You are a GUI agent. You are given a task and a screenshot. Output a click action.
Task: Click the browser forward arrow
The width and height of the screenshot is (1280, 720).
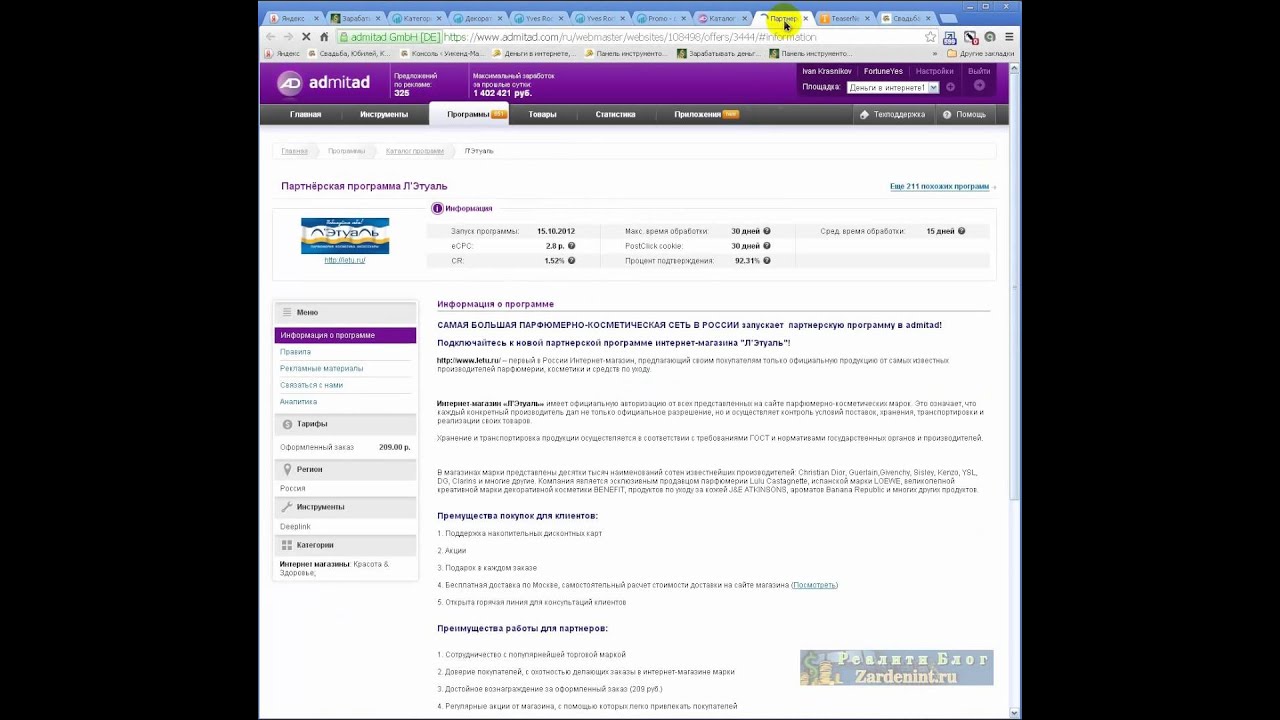click(288, 37)
